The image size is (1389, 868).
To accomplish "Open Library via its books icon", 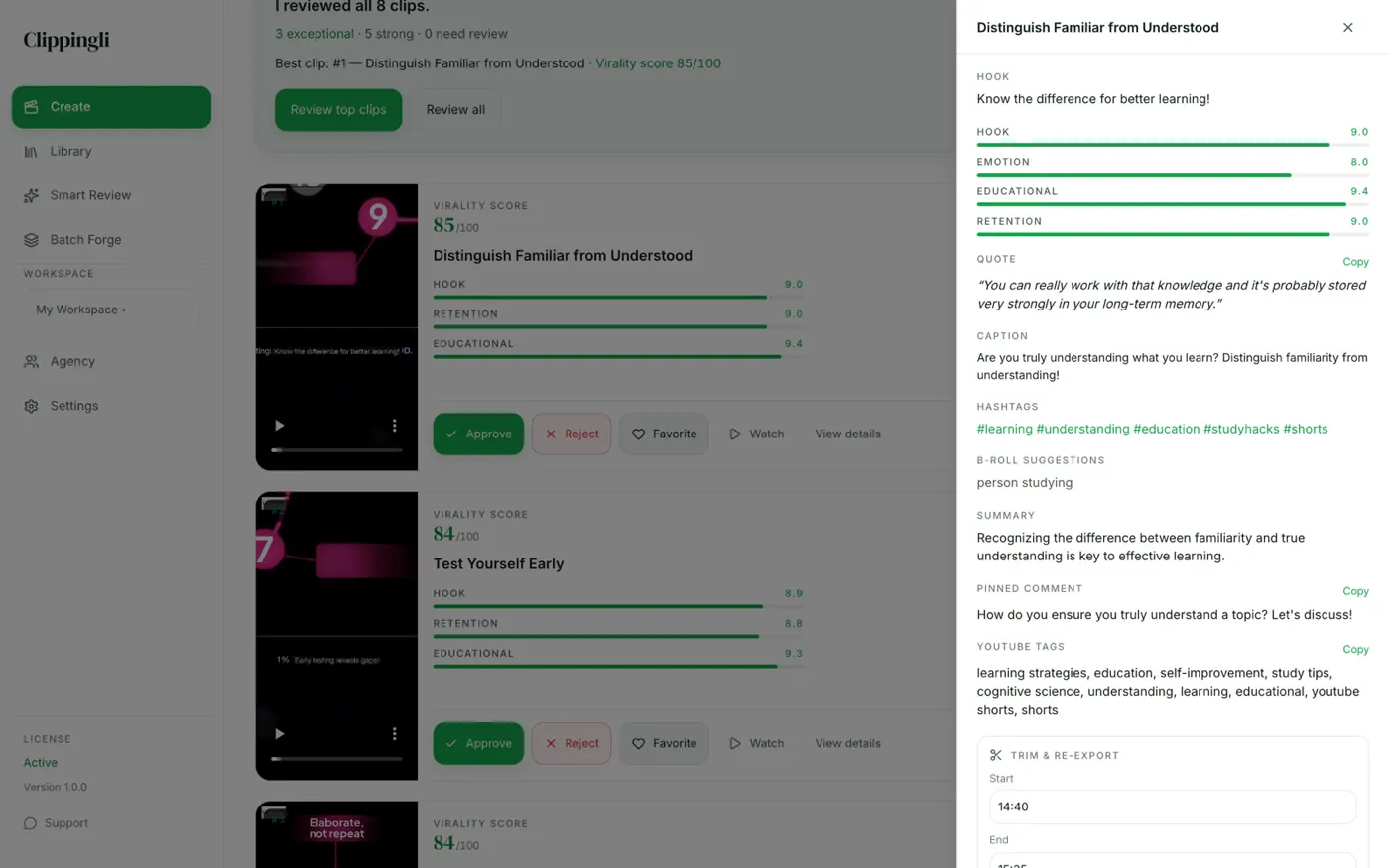I will pyautogui.click(x=31, y=152).
